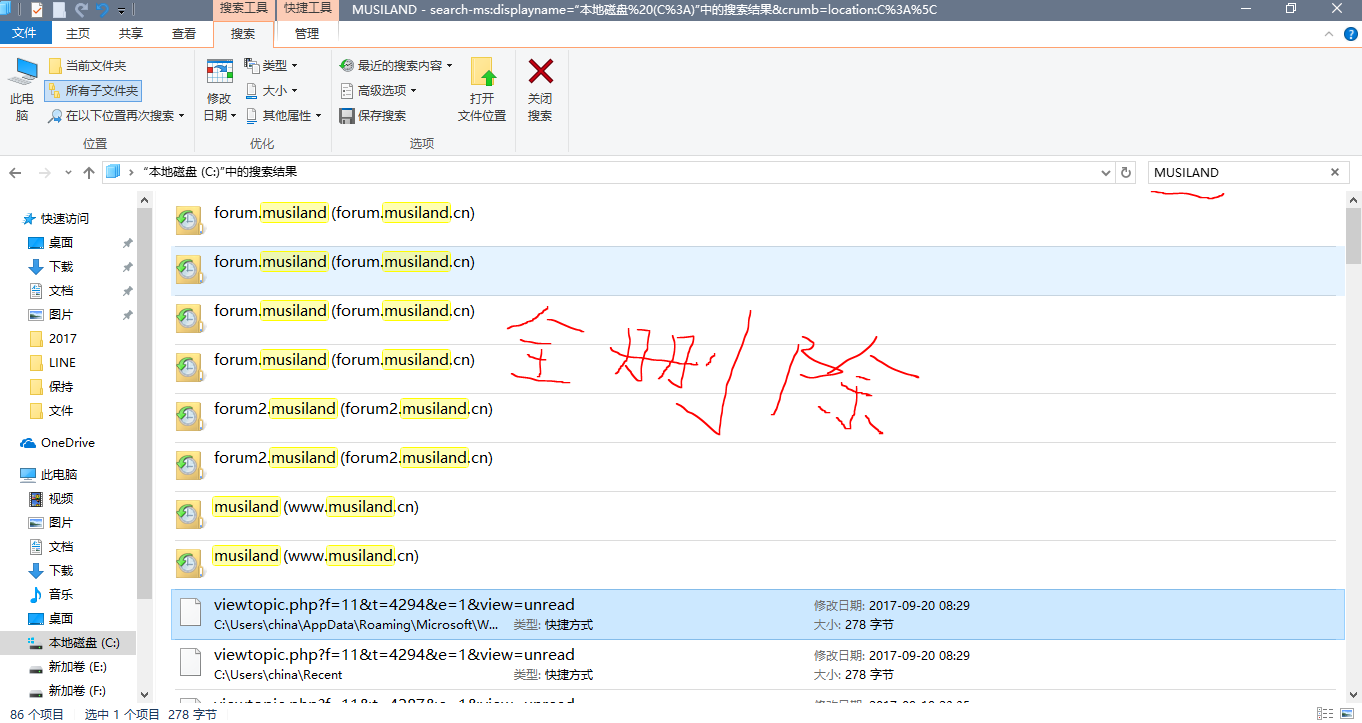Expand the Type filter dropdown
Screen dimensions: 1362x723
pos(272,66)
